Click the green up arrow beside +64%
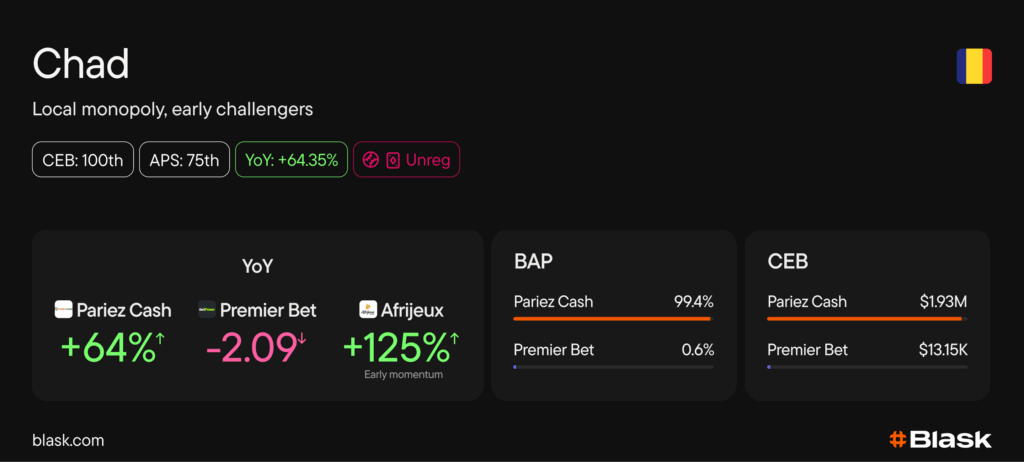1024x462 pixels. (x=160, y=339)
